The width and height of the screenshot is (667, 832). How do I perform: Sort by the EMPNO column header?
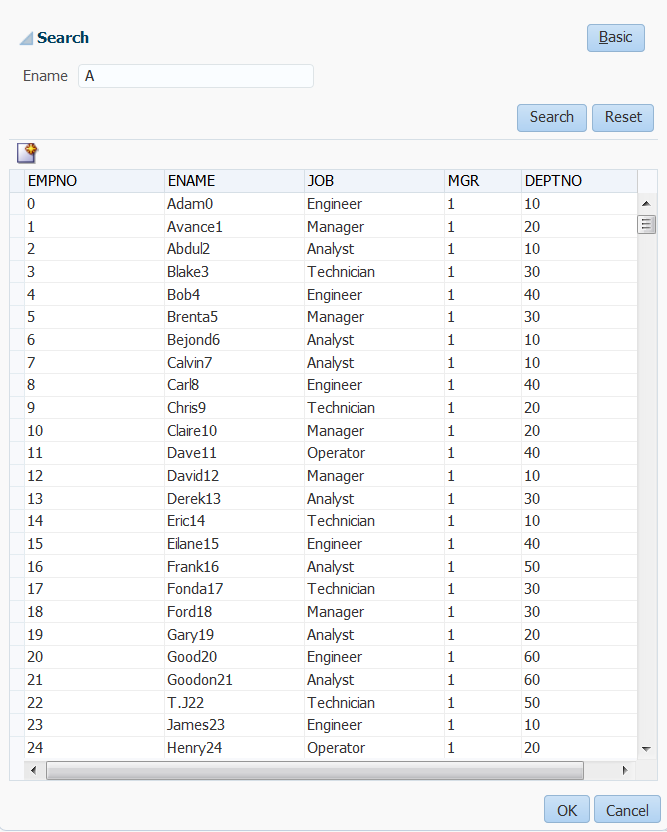[94, 181]
